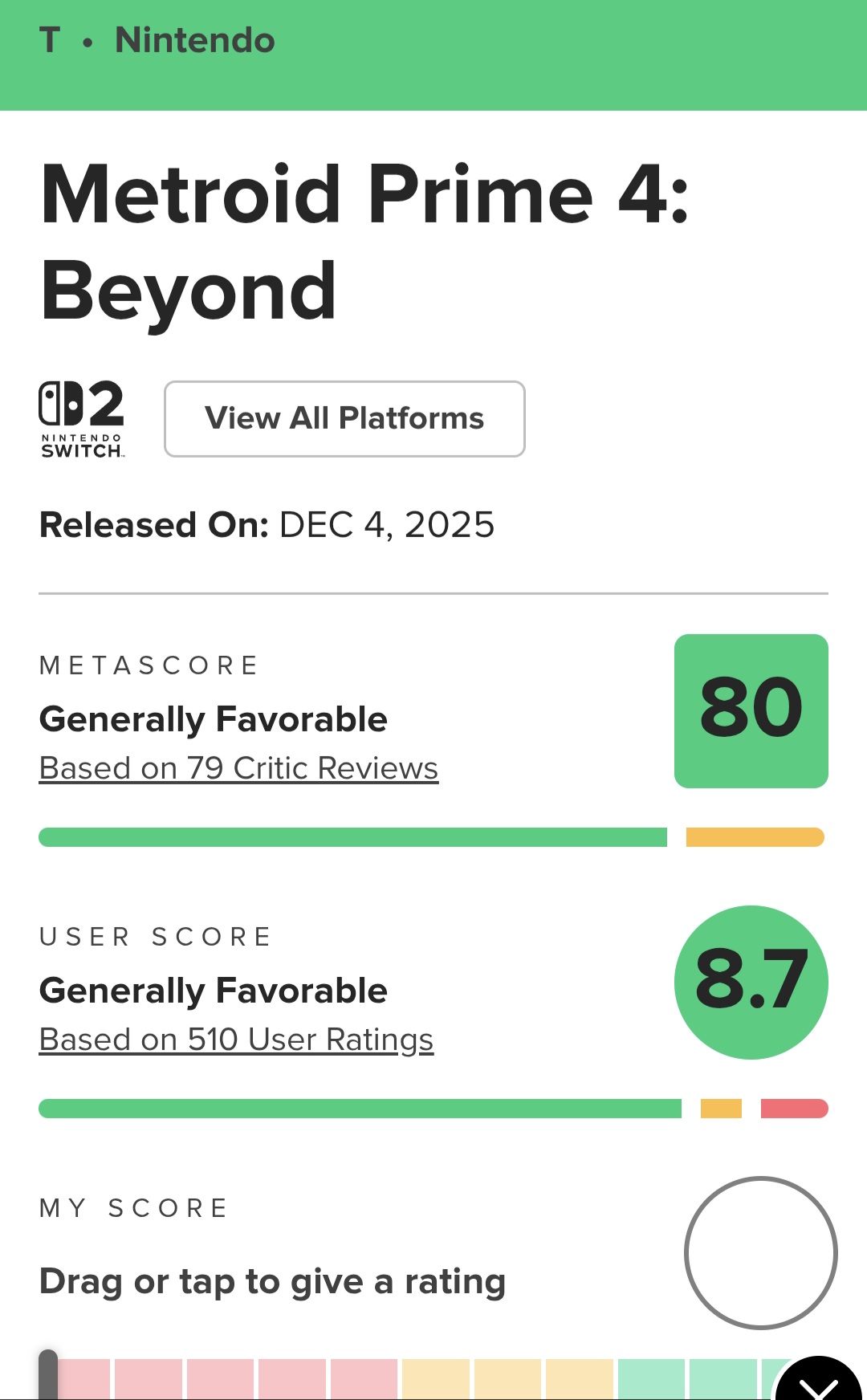The image size is (867, 1400).
Task: Tap the 8.7 user score circle
Action: click(751, 982)
